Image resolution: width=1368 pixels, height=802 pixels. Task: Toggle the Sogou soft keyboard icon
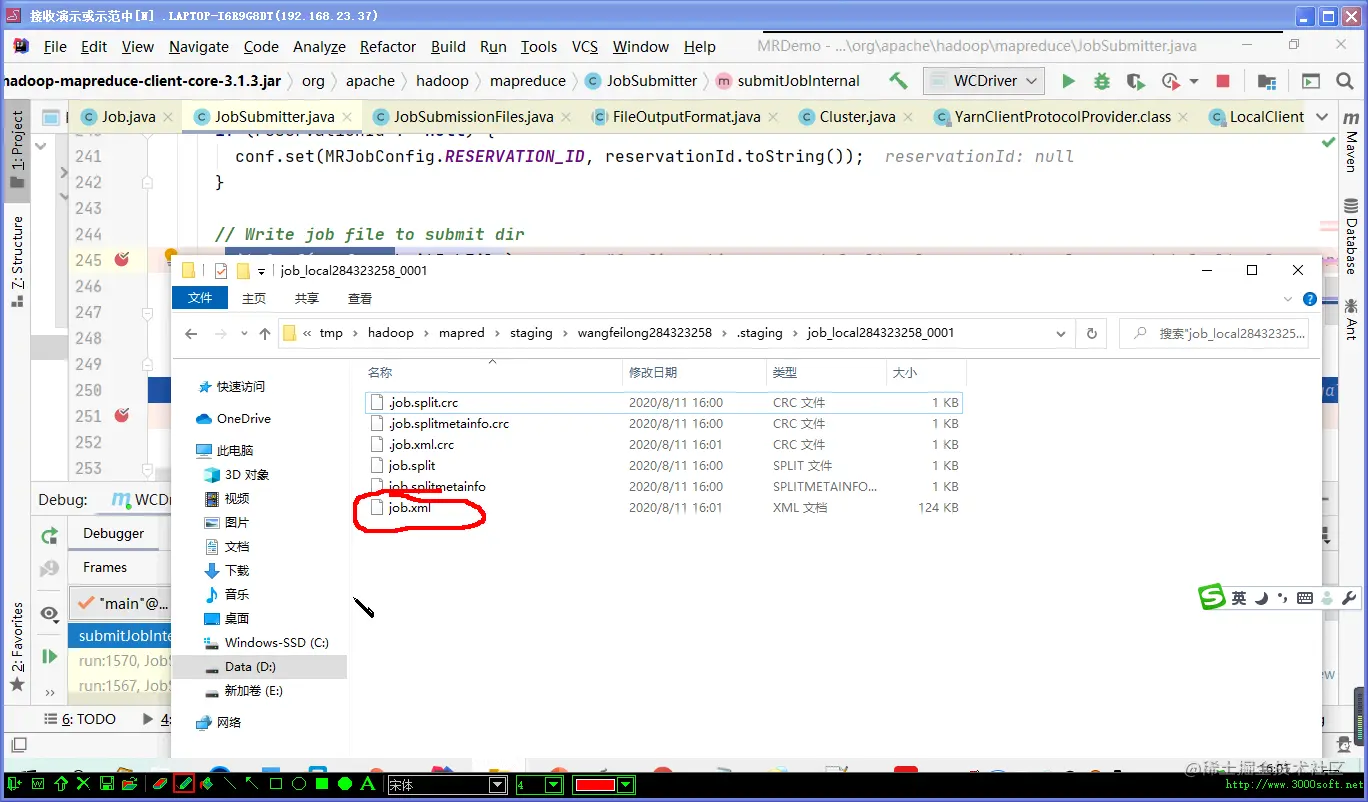[x=1304, y=598]
